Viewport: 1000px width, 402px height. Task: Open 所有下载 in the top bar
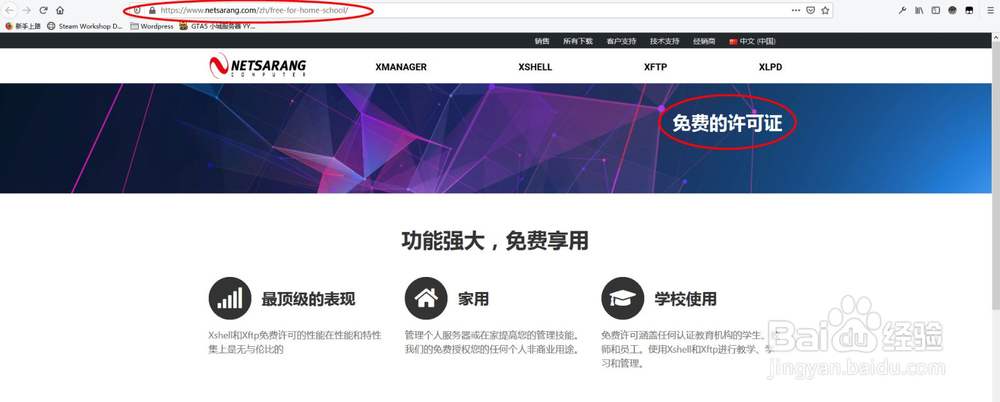click(x=578, y=41)
